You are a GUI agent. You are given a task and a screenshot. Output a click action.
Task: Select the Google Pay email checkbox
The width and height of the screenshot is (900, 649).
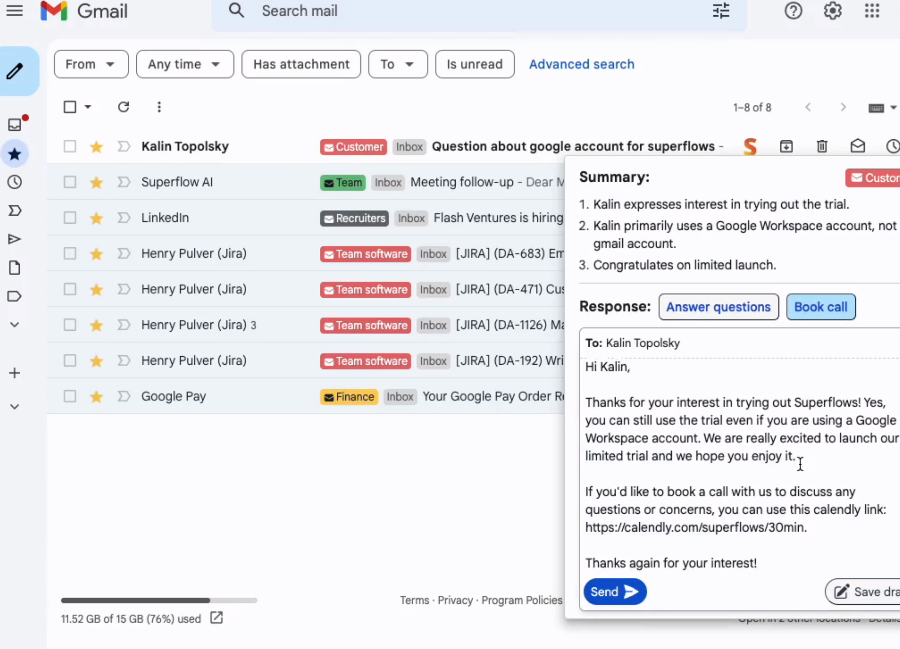tap(70, 396)
